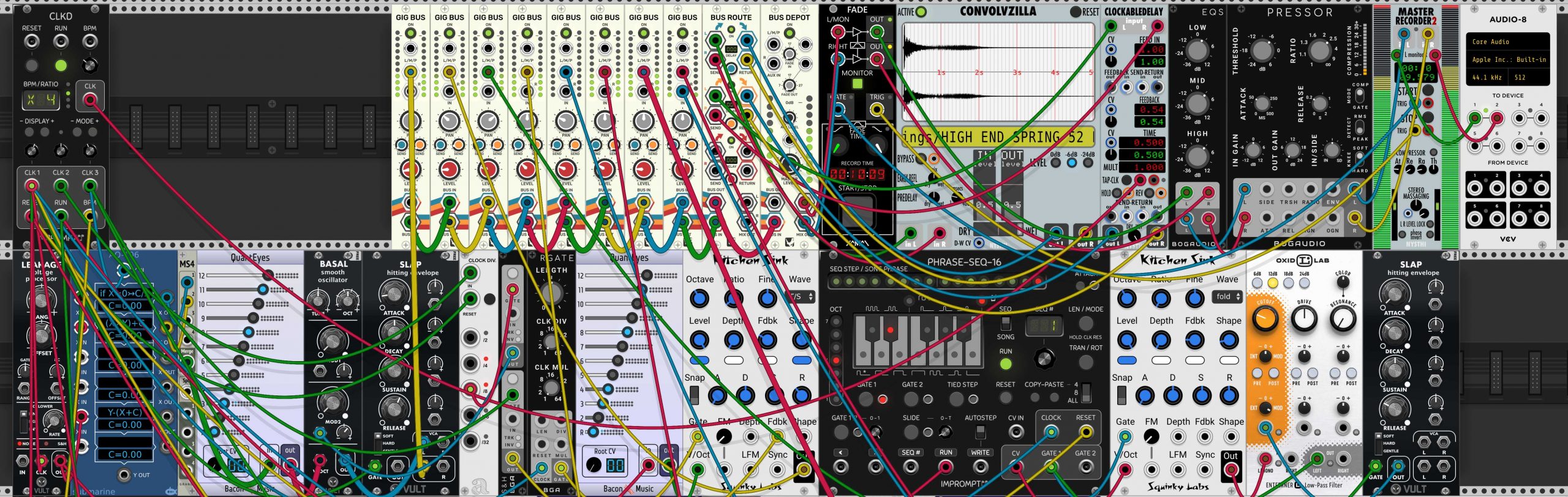Open the 512 block size dropdown on Audio-8
The width and height of the screenshot is (1568, 497).
[1529, 77]
